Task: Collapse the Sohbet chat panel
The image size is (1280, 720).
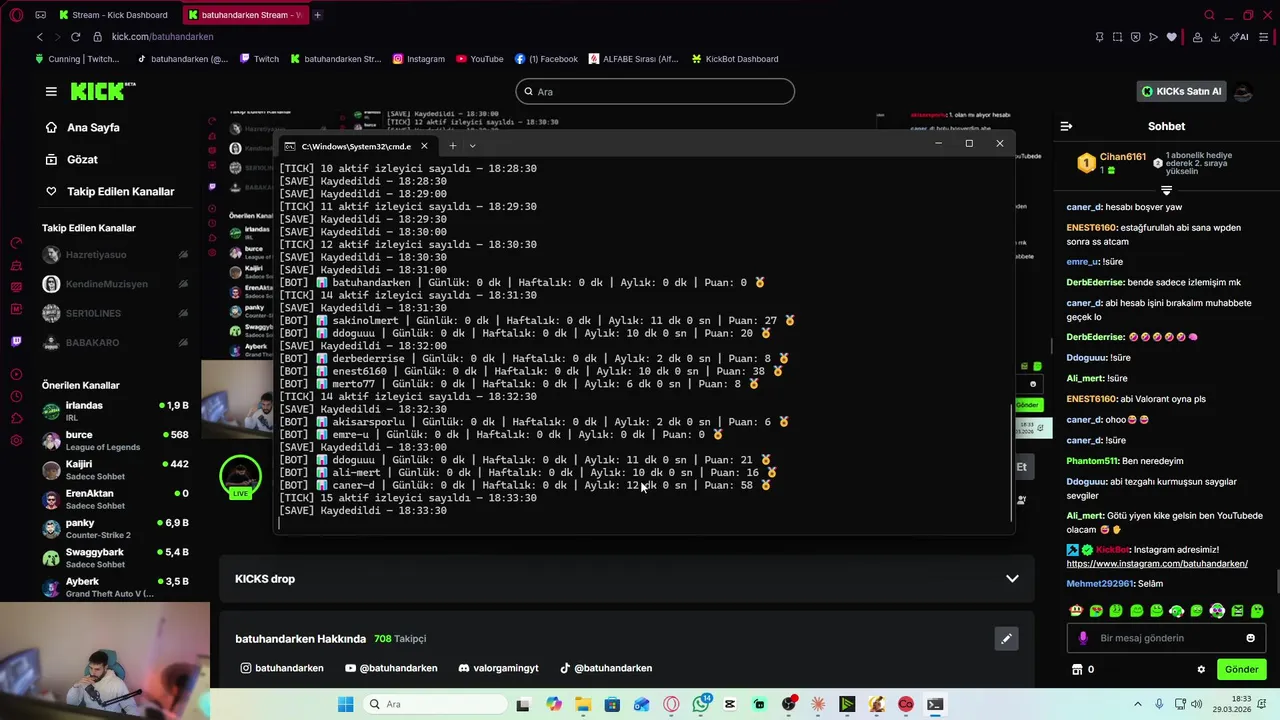Action: click(1066, 126)
